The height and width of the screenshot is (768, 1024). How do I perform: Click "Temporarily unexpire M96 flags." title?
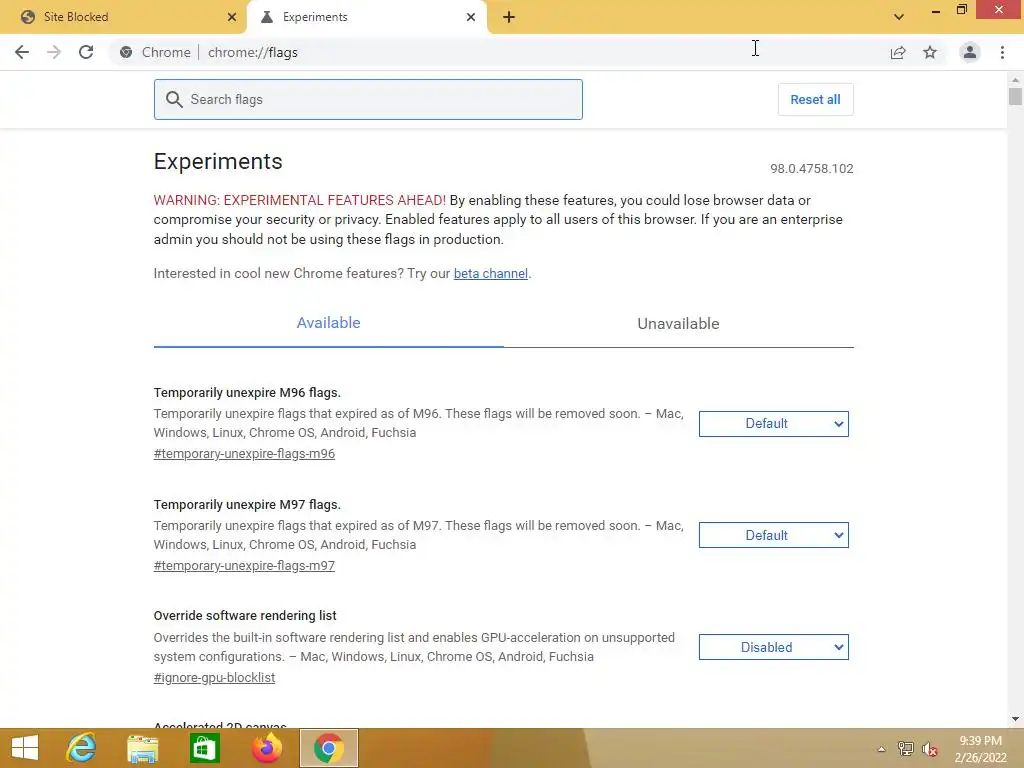coord(247,392)
